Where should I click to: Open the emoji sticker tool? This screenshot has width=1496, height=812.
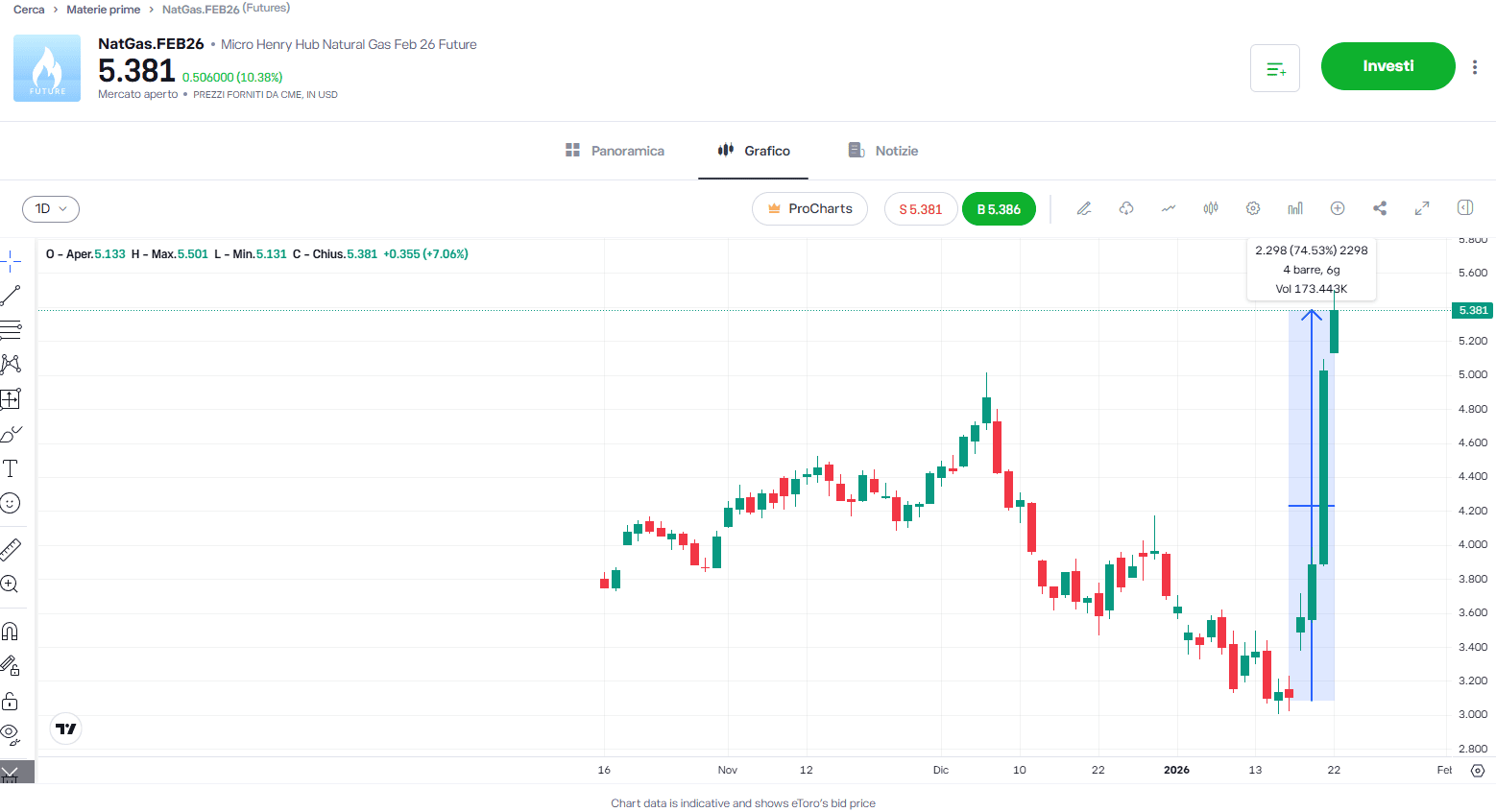[x=11, y=503]
